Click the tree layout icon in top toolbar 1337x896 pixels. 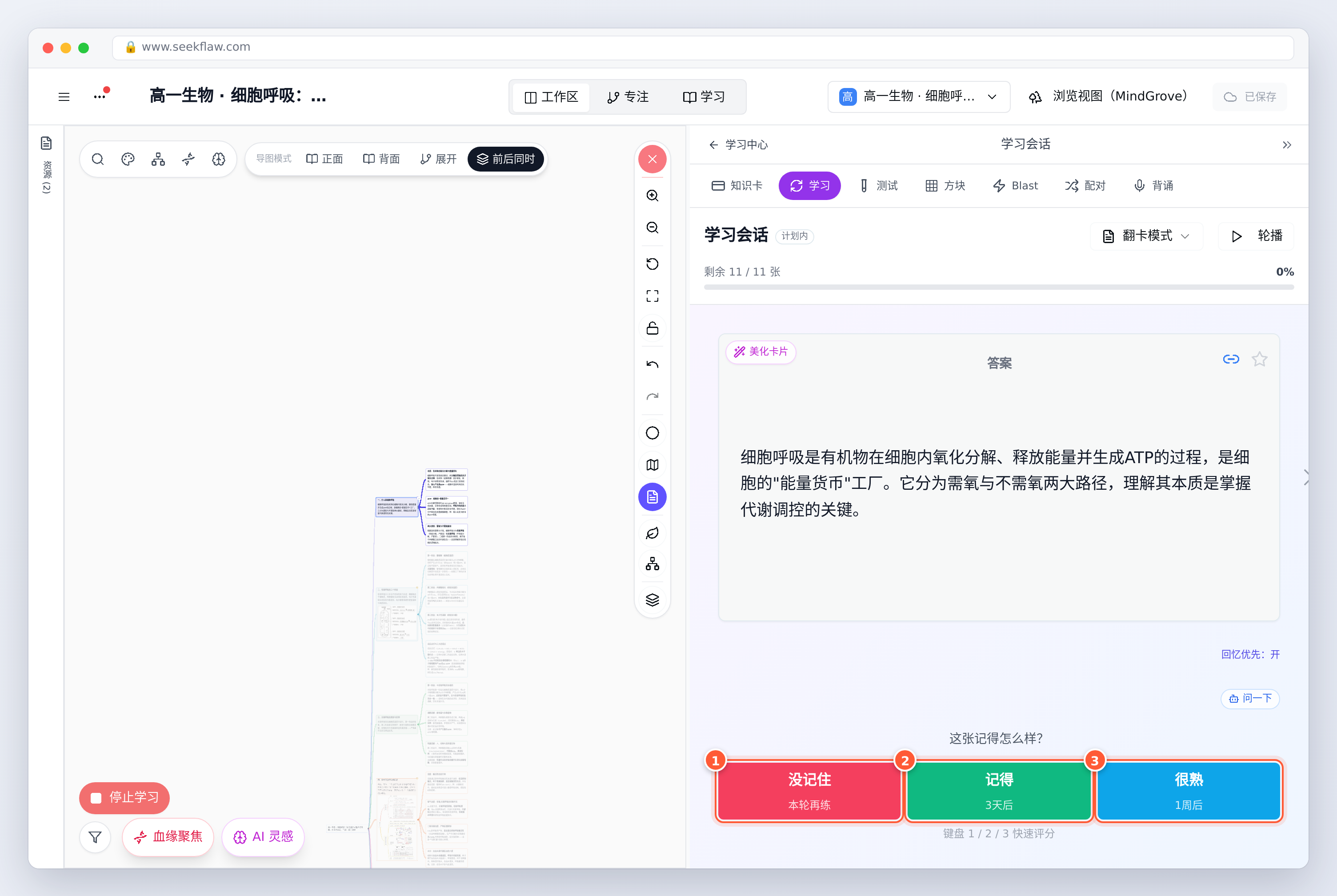click(x=158, y=159)
